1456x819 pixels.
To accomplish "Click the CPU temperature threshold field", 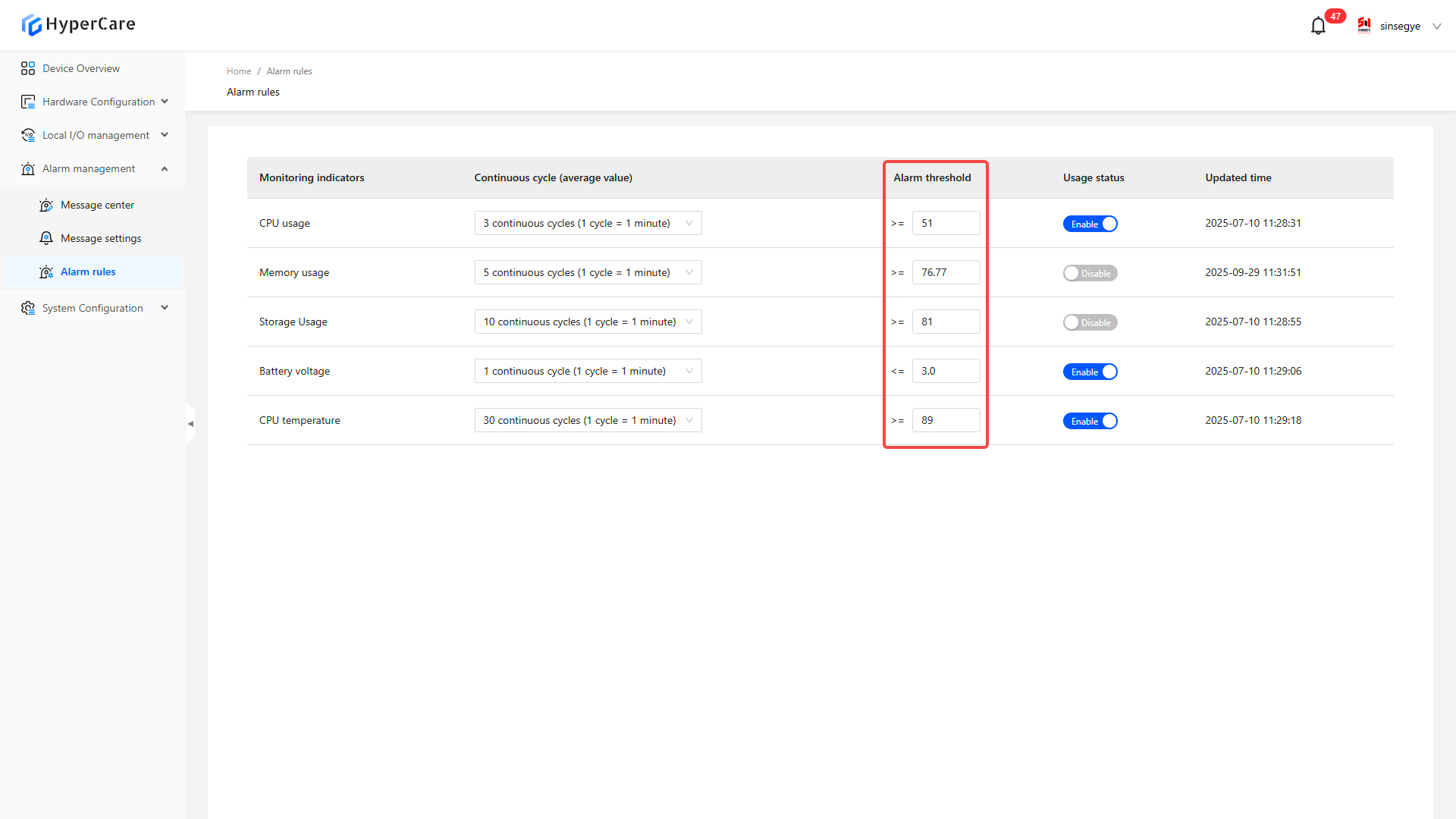I will pos(946,420).
